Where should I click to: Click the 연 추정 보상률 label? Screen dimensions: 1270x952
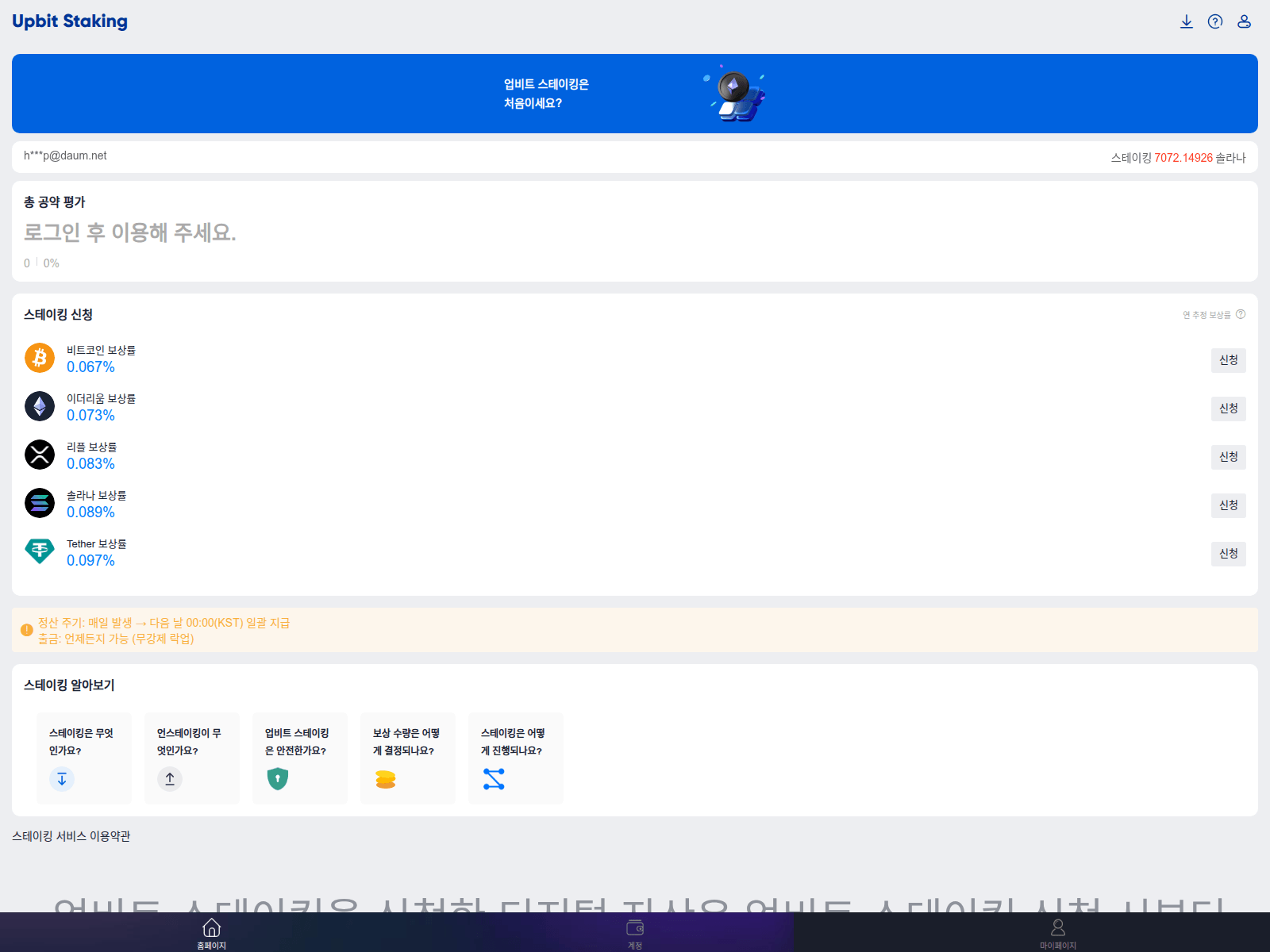pyautogui.click(x=1206, y=315)
